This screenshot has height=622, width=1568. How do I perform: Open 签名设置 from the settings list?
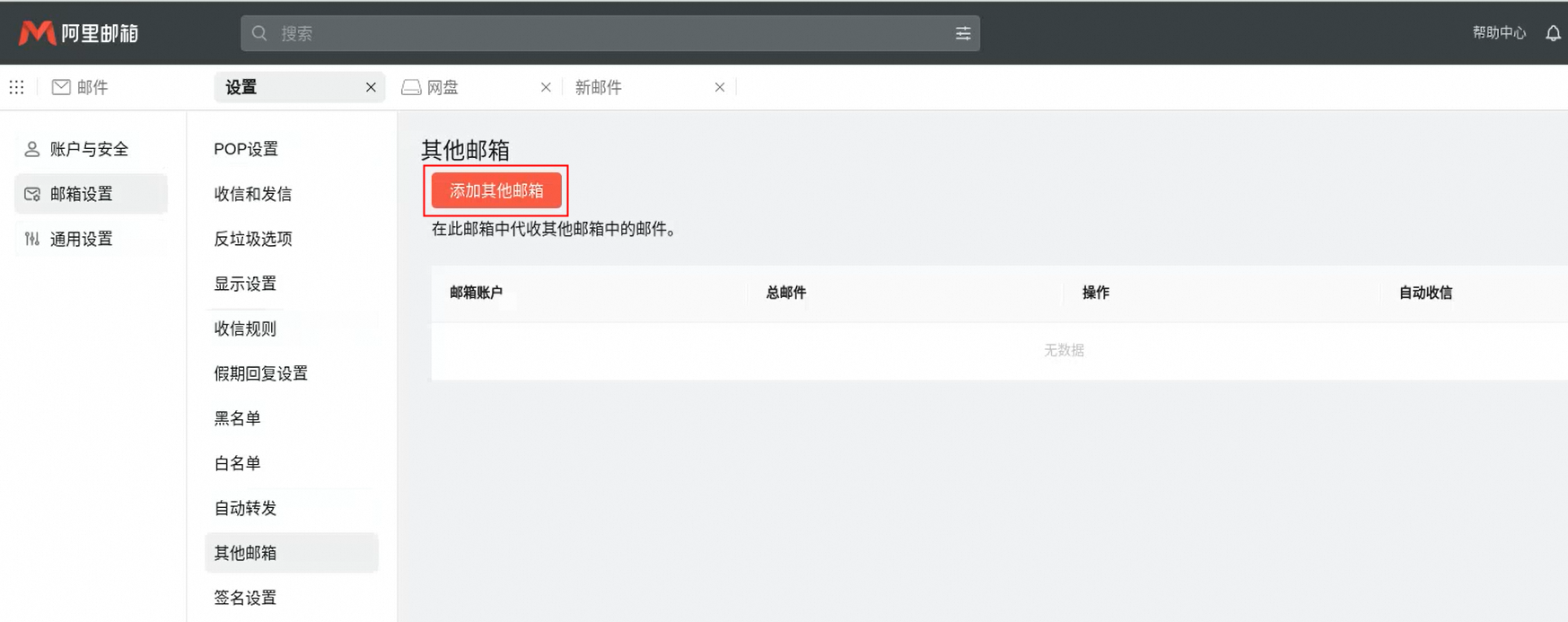245,598
